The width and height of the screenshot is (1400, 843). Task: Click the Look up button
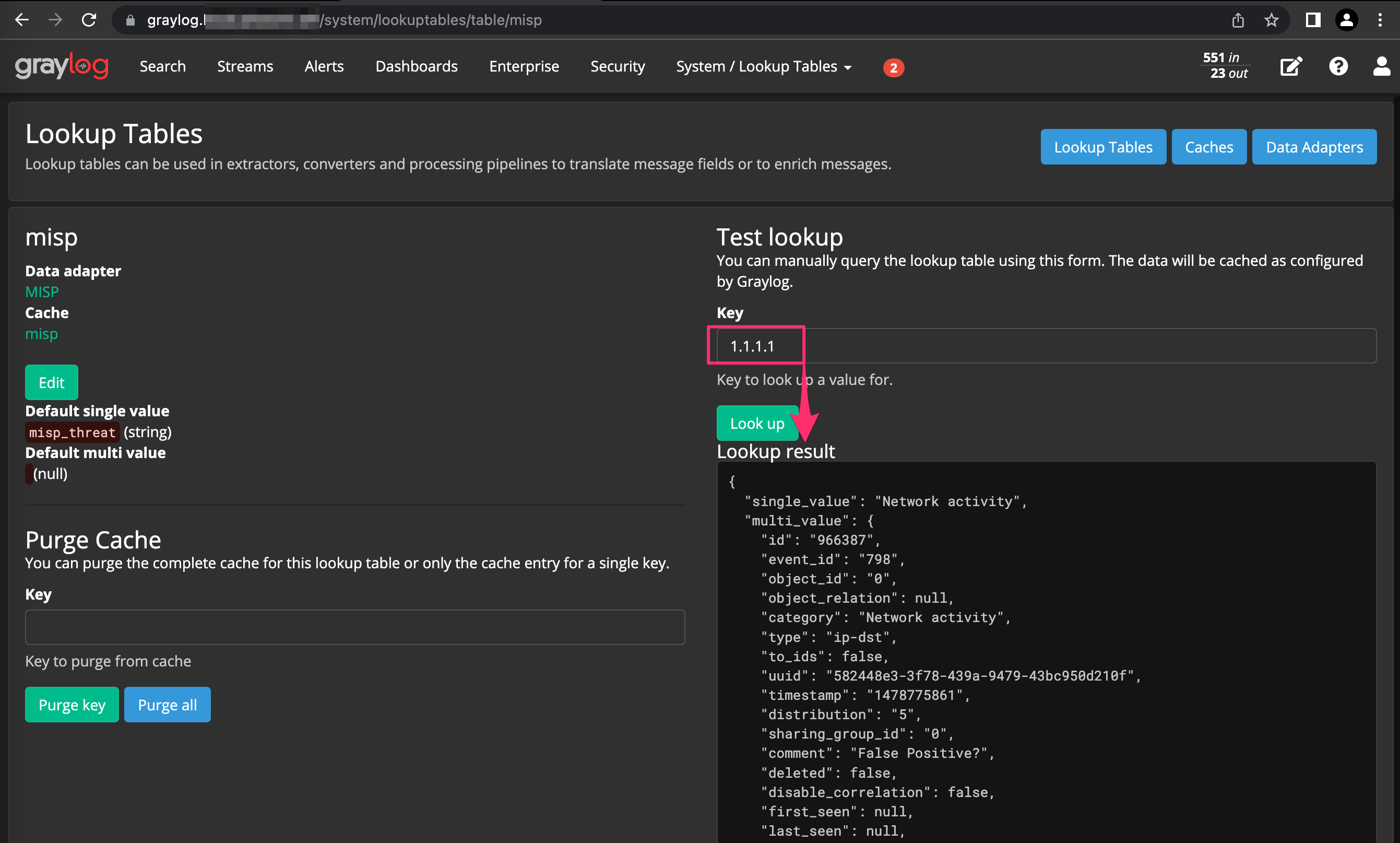757,423
